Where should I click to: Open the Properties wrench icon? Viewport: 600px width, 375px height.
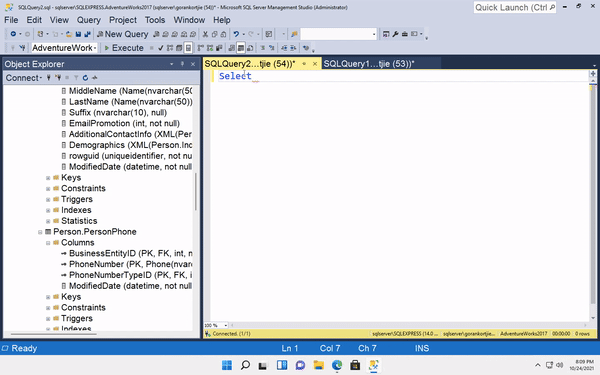(x=395, y=34)
